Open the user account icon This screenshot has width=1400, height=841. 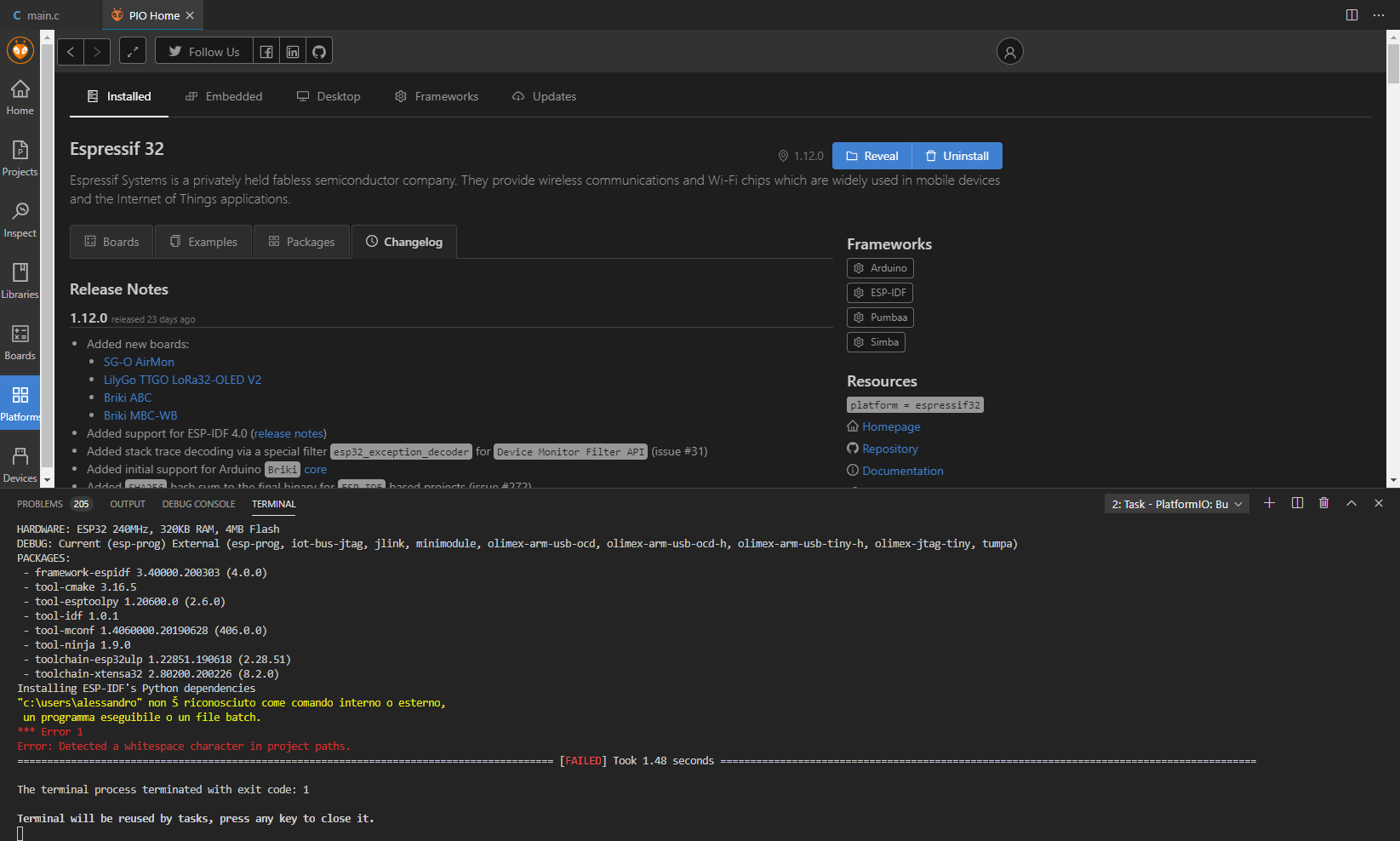point(1009,51)
